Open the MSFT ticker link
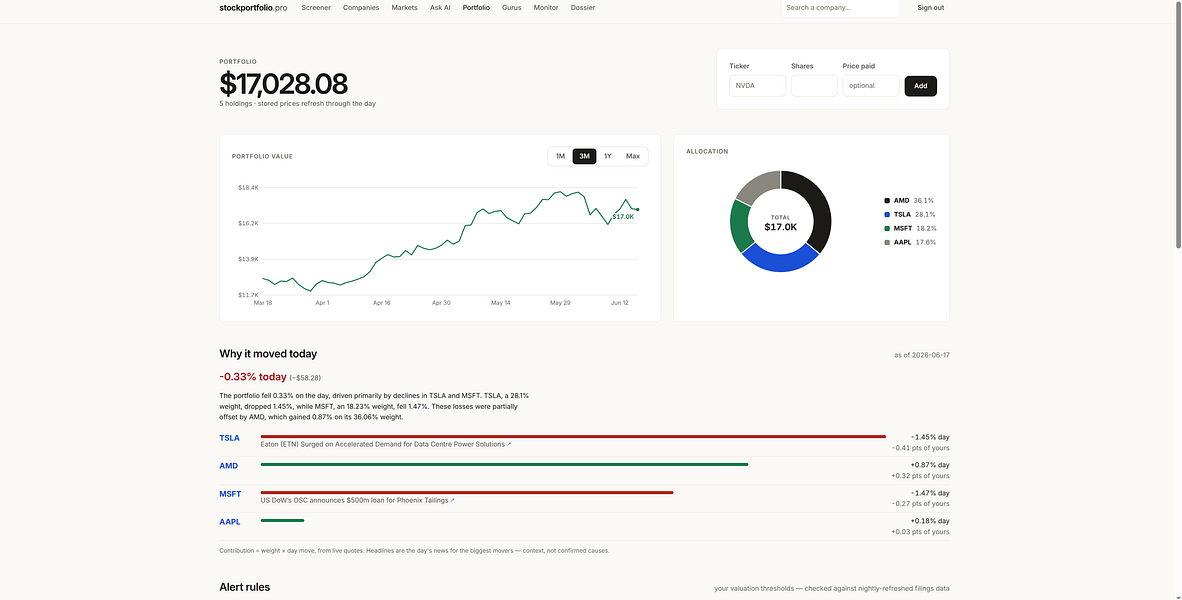 (x=230, y=494)
